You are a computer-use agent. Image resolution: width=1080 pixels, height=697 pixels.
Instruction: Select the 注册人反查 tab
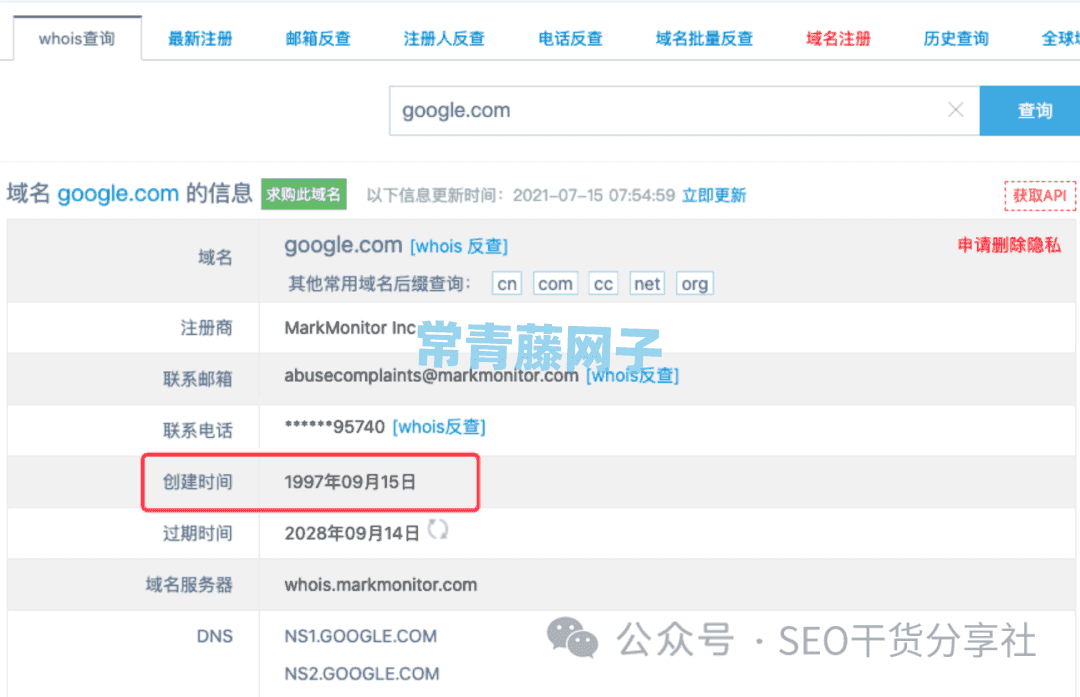pyautogui.click(x=444, y=39)
